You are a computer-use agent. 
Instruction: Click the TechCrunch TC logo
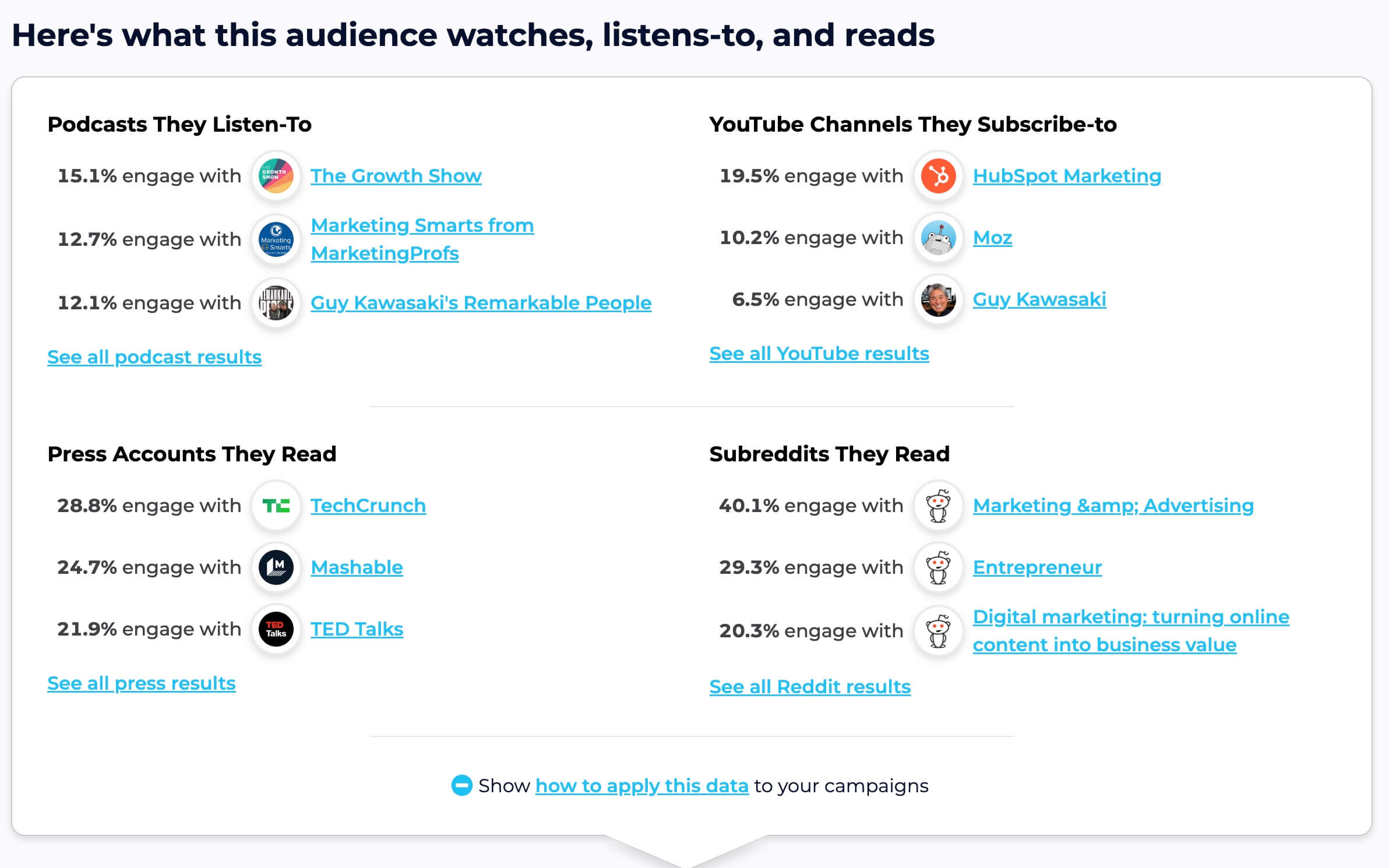click(x=276, y=506)
